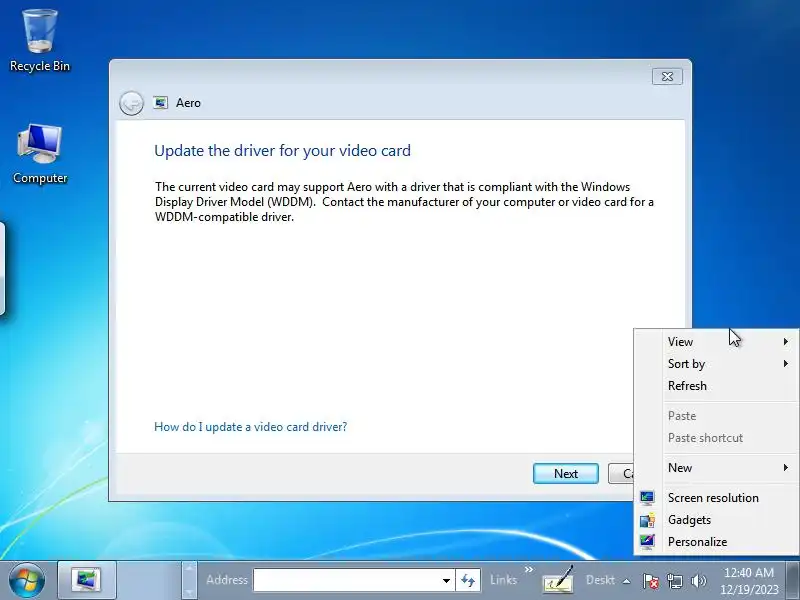
Task: Click the greyed Paste menu entry
Action: [716, 416]
